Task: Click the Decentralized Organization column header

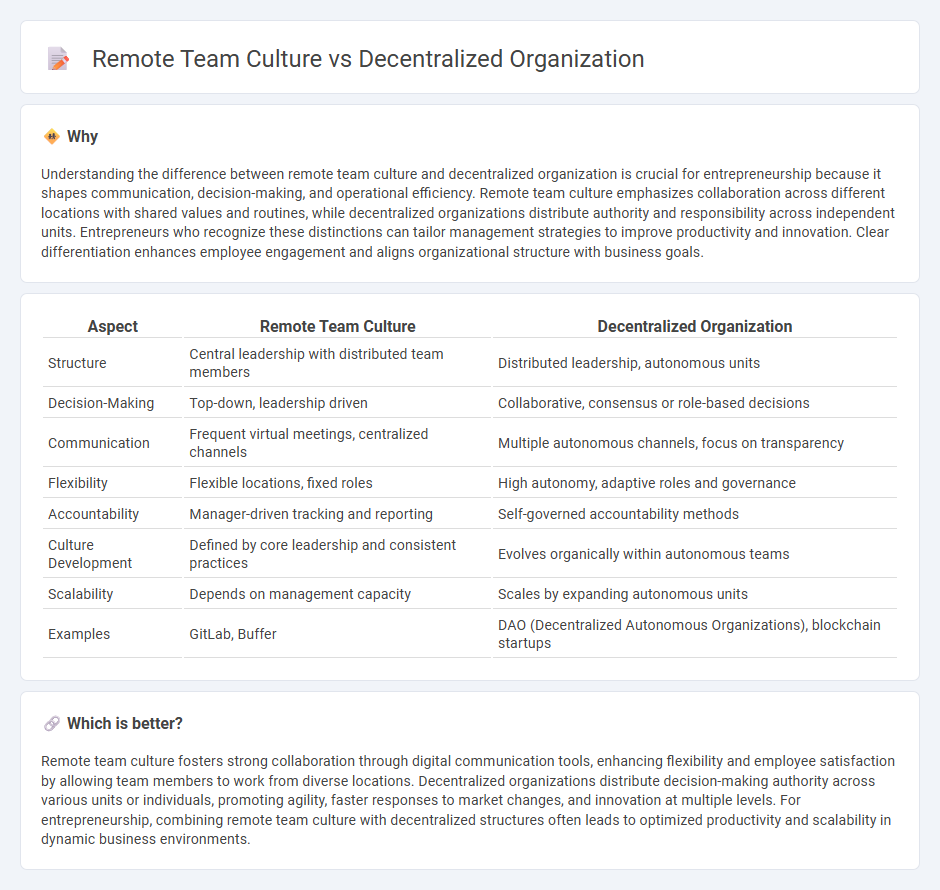Action: click(695, 326)
